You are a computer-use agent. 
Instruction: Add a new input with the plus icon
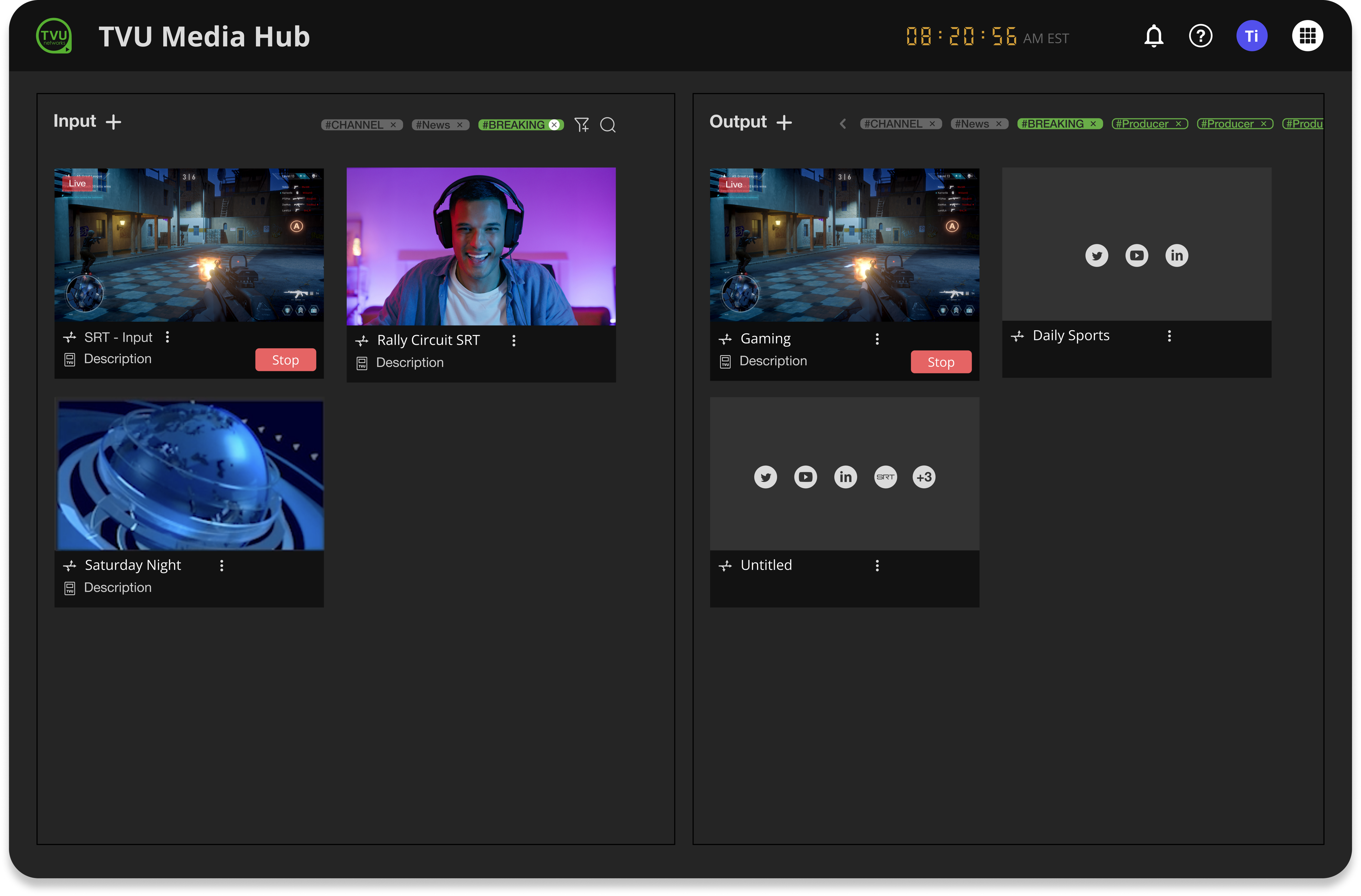[114, 122]
